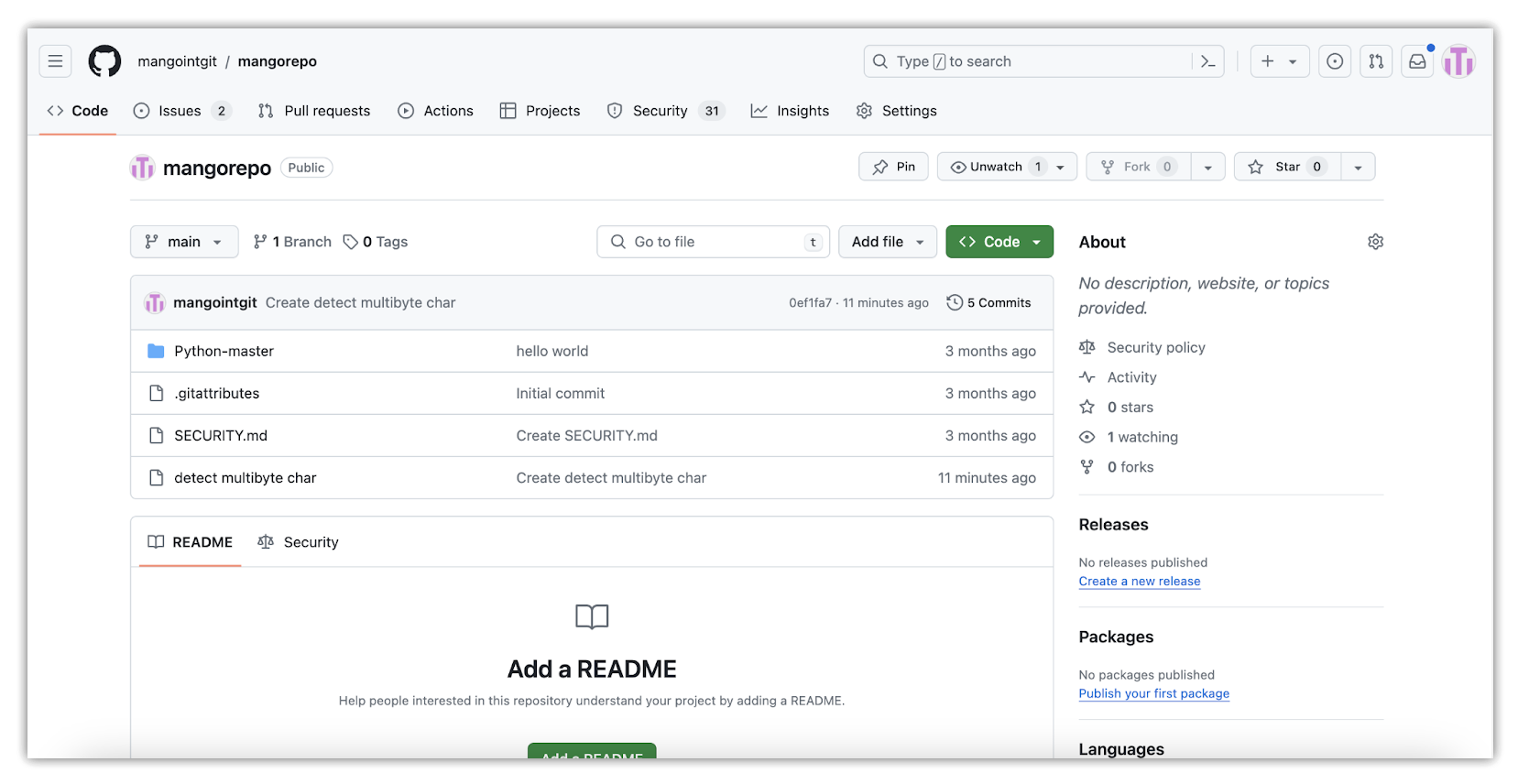Expand the star lists dropdown arrow

(x=1359, y=167)
